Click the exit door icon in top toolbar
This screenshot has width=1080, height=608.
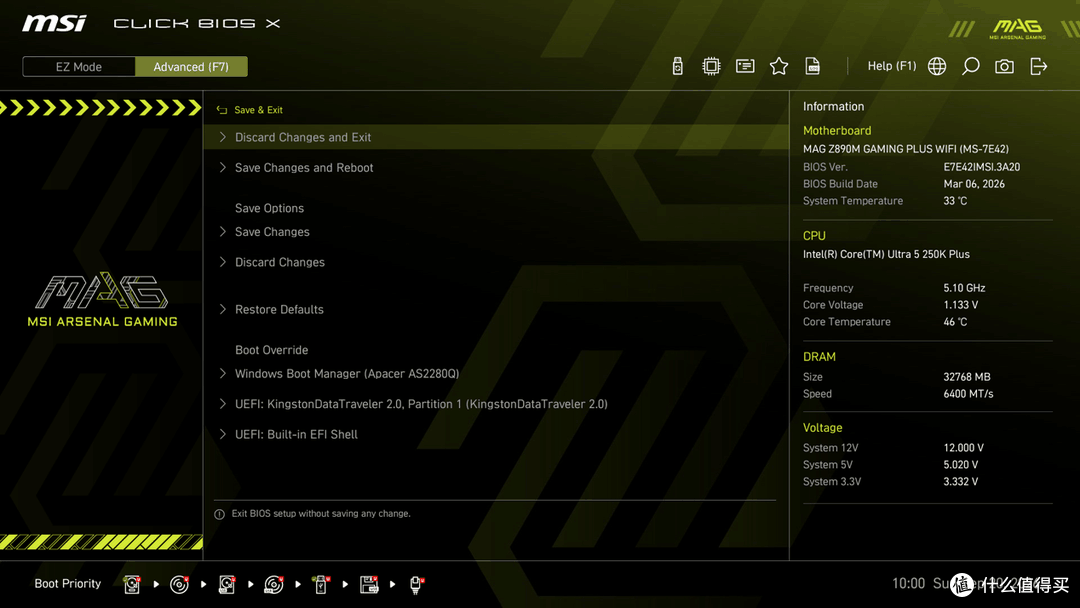coord(1039,66)
